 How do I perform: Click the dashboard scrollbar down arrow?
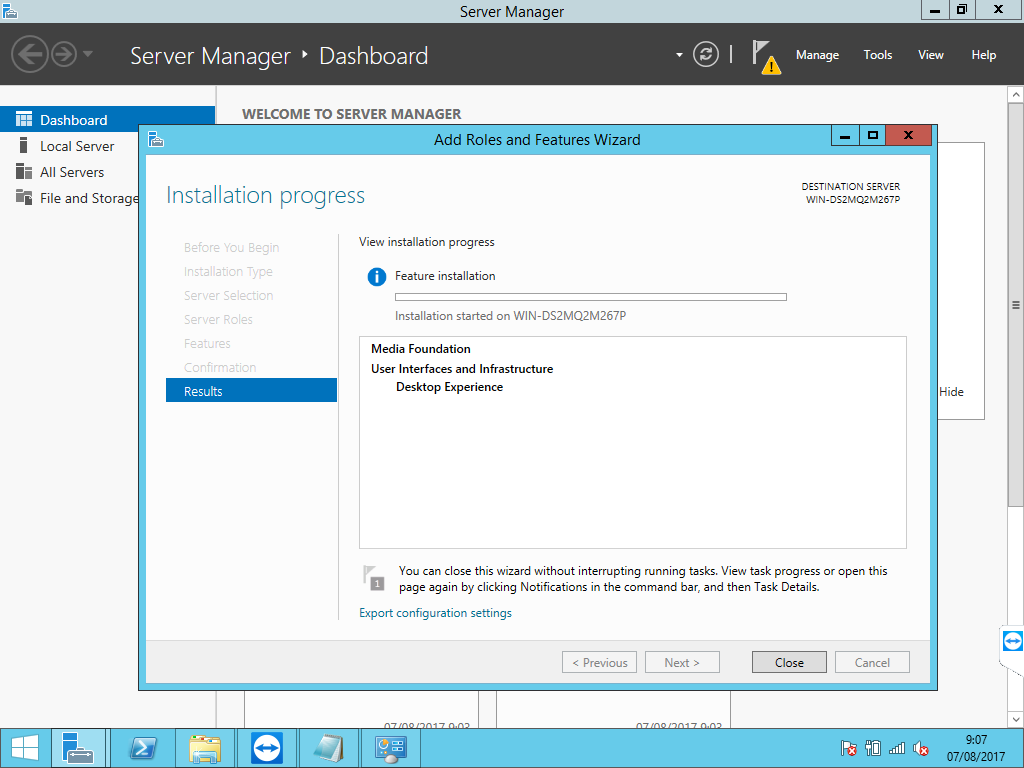(x=1016, y=719)
